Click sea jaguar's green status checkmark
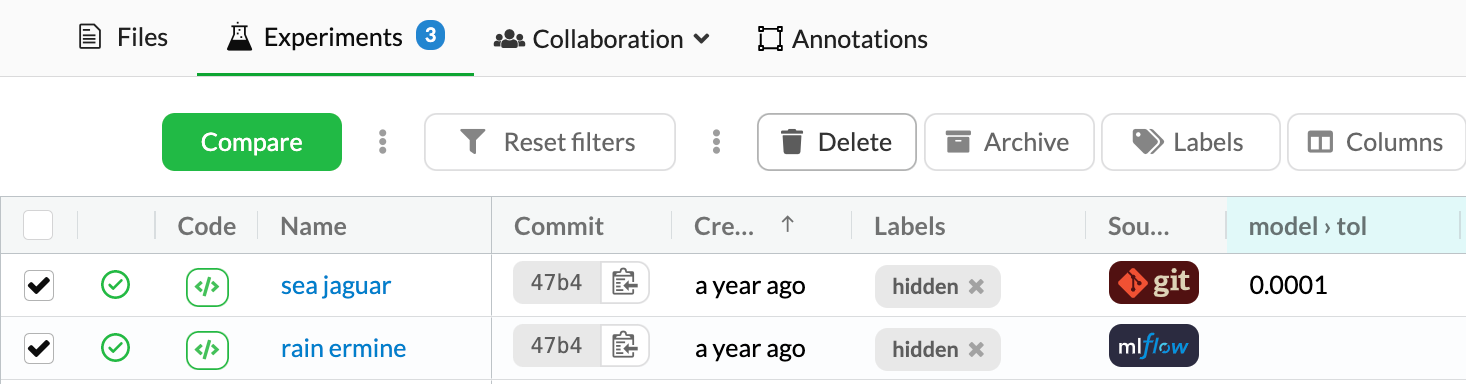Screen dimensions: 1466x384 pos(116,286)
